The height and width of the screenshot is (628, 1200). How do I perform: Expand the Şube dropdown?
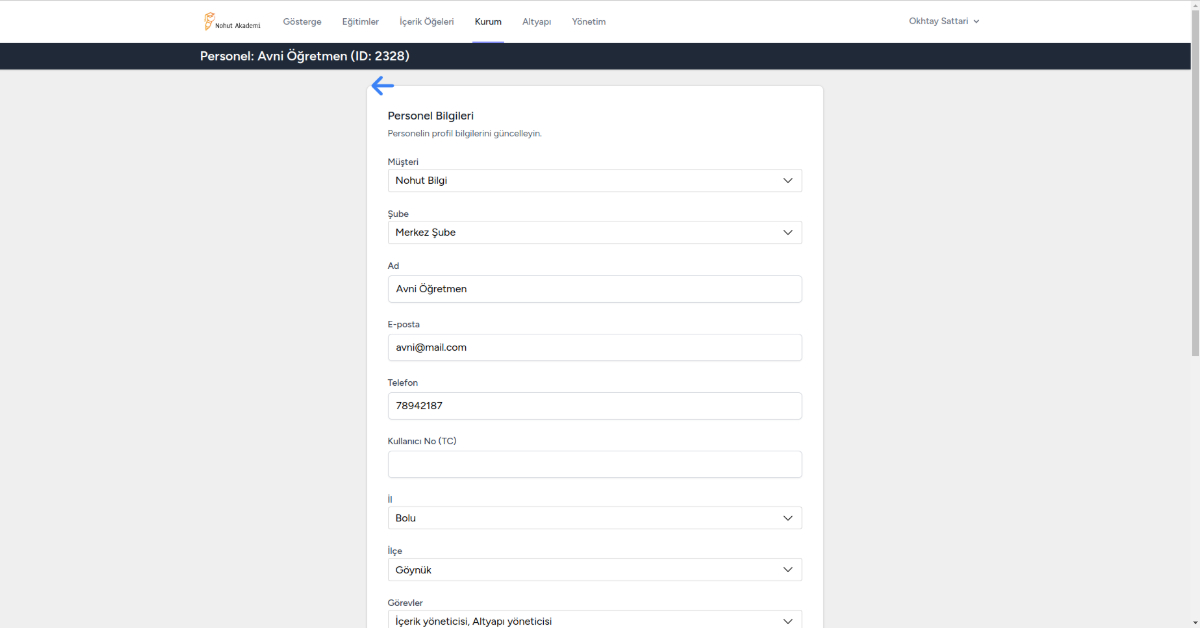[x=594, y=233]
